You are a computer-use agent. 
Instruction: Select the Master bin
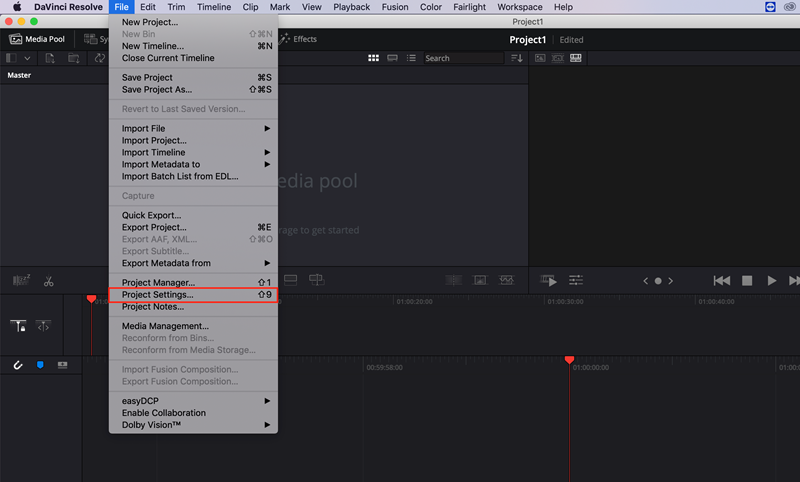pyautogui.click(x=19, y=75)
